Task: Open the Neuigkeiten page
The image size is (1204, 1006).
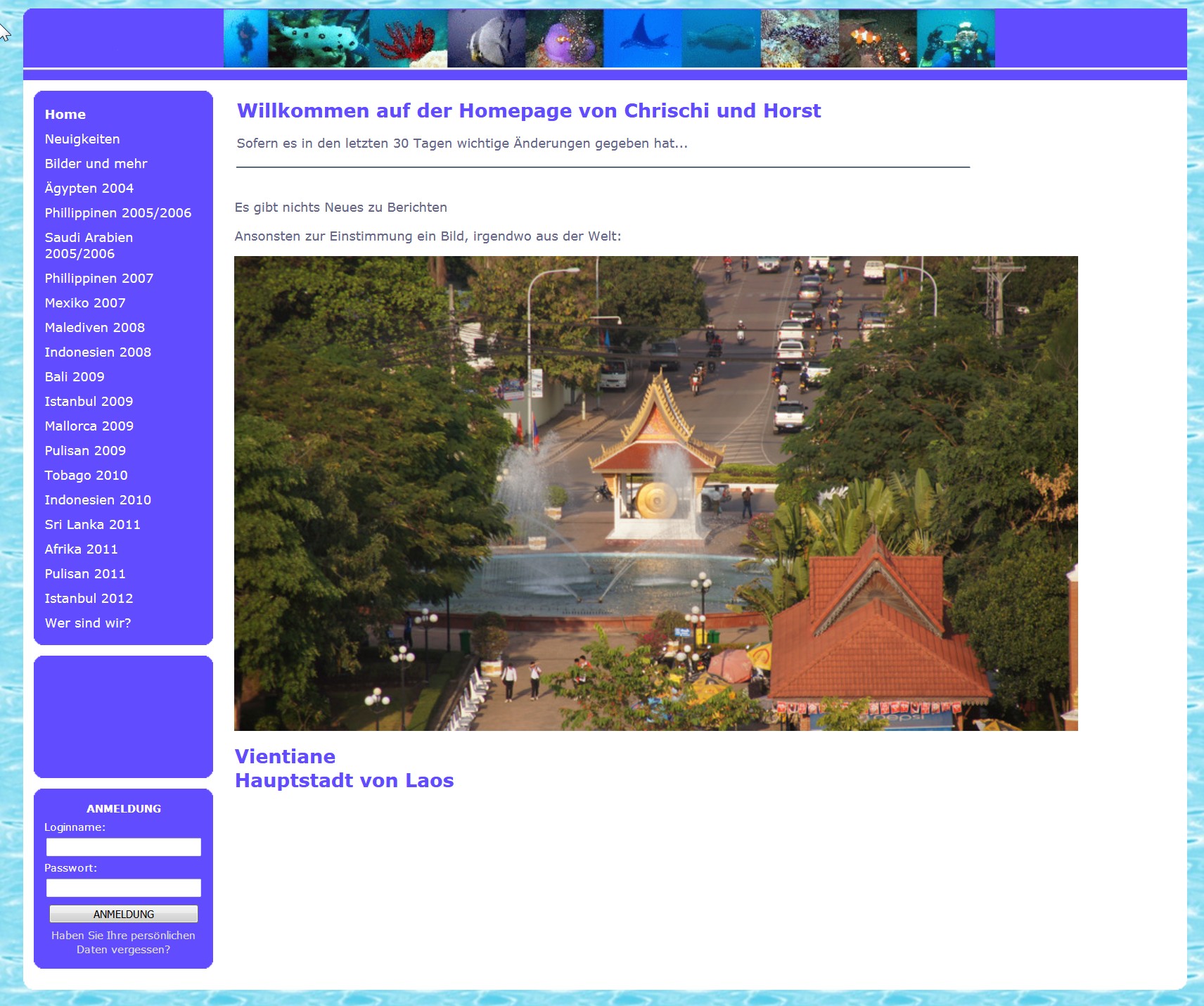Action: (82, 139)
